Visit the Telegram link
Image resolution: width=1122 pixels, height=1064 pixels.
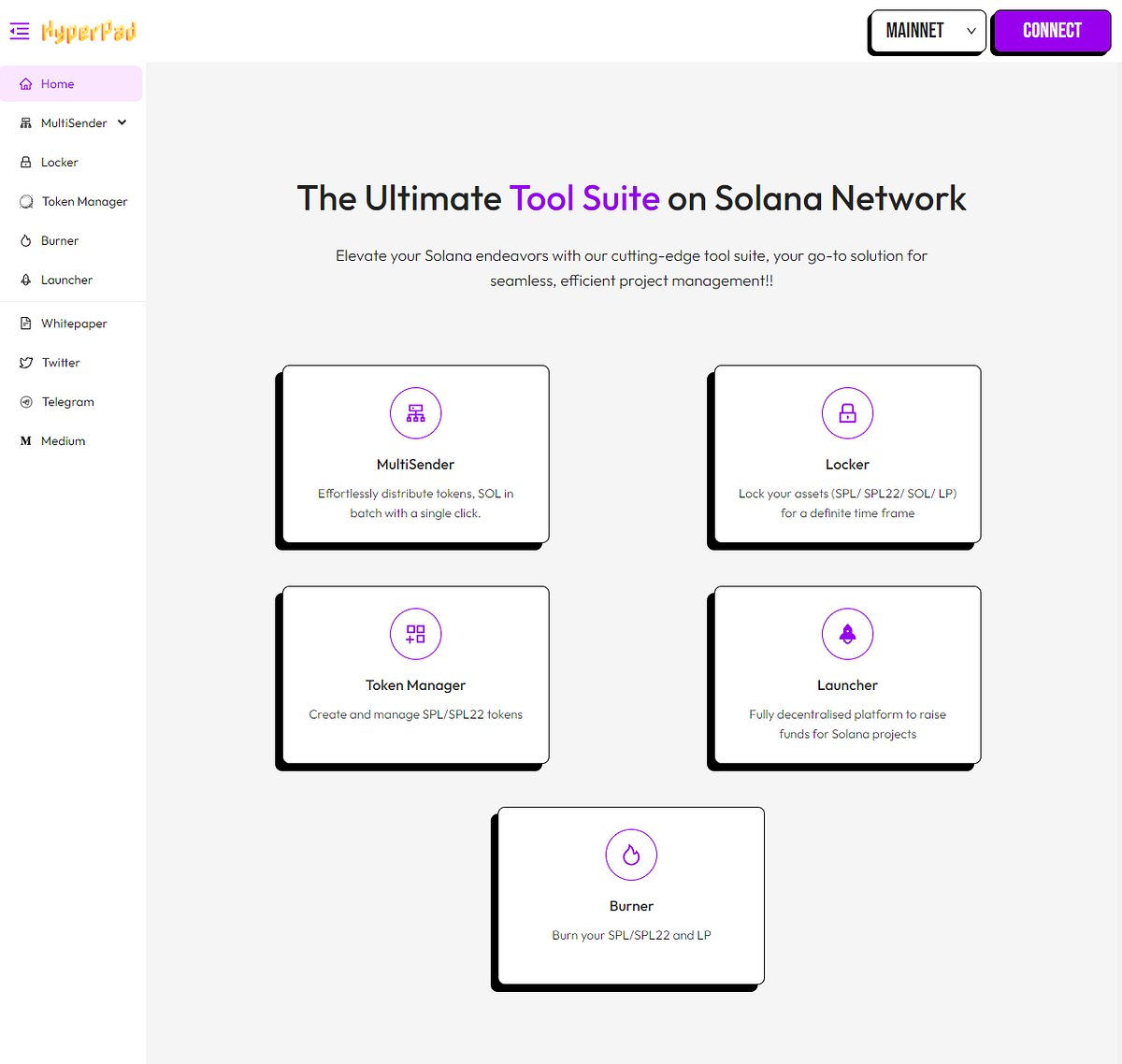point(71,402)
